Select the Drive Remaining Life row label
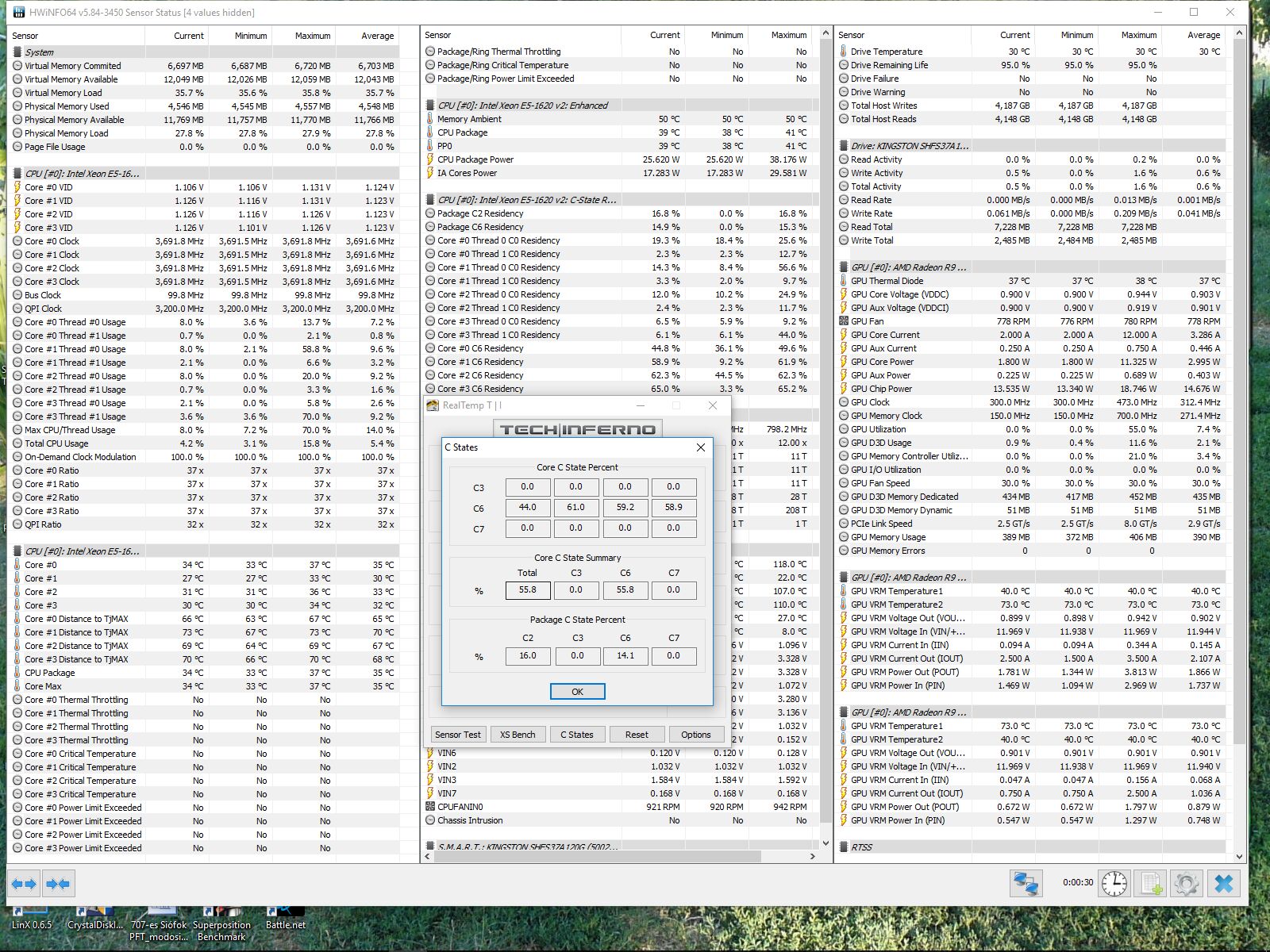Viewport: 1270px width, 952px height. [x=889, y=65]
